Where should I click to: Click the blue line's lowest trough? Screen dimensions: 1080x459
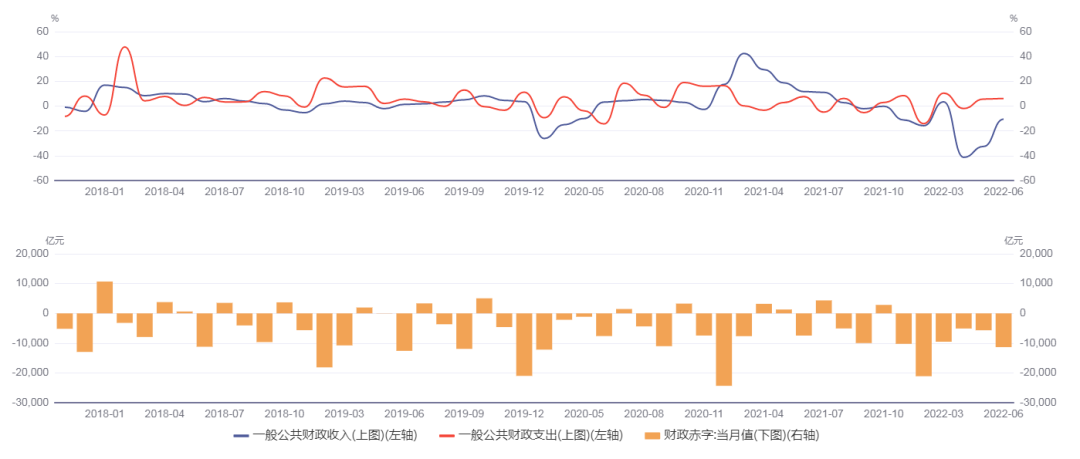964,157
